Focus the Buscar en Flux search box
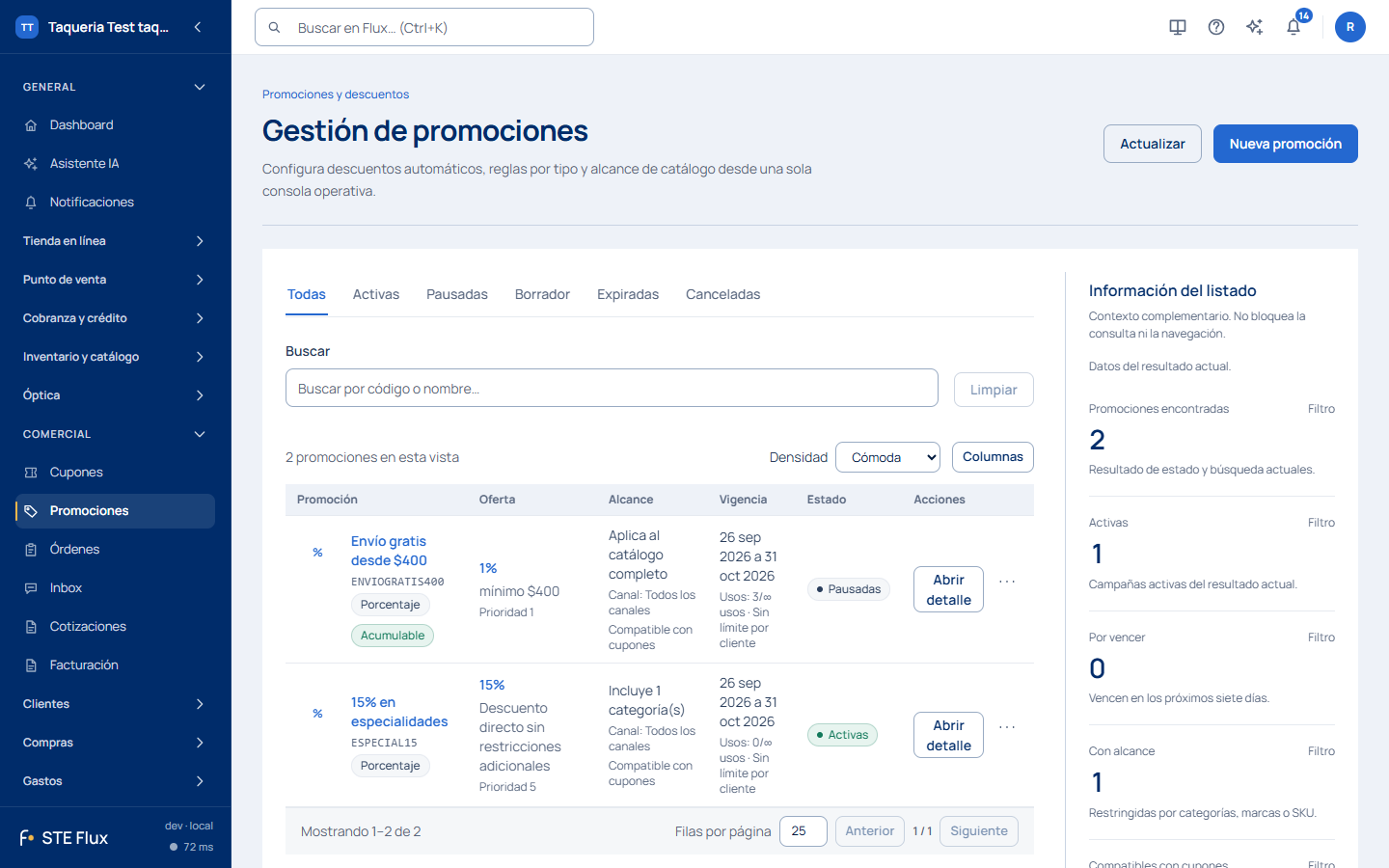This screenshot has width=1389, height=868. (424, 27)
